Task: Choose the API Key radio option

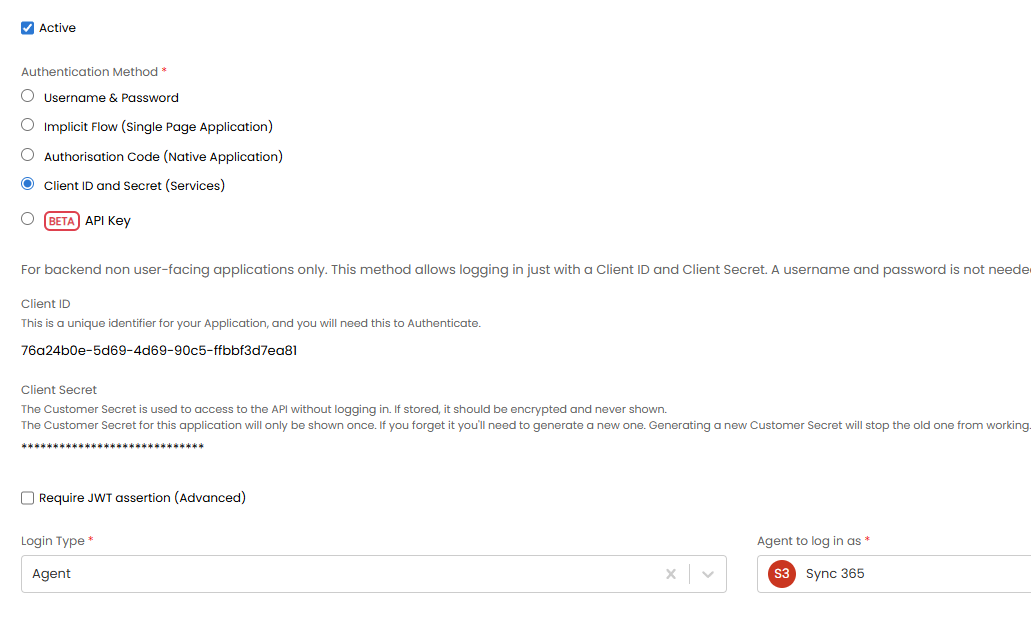Action: tap(28, 219)
